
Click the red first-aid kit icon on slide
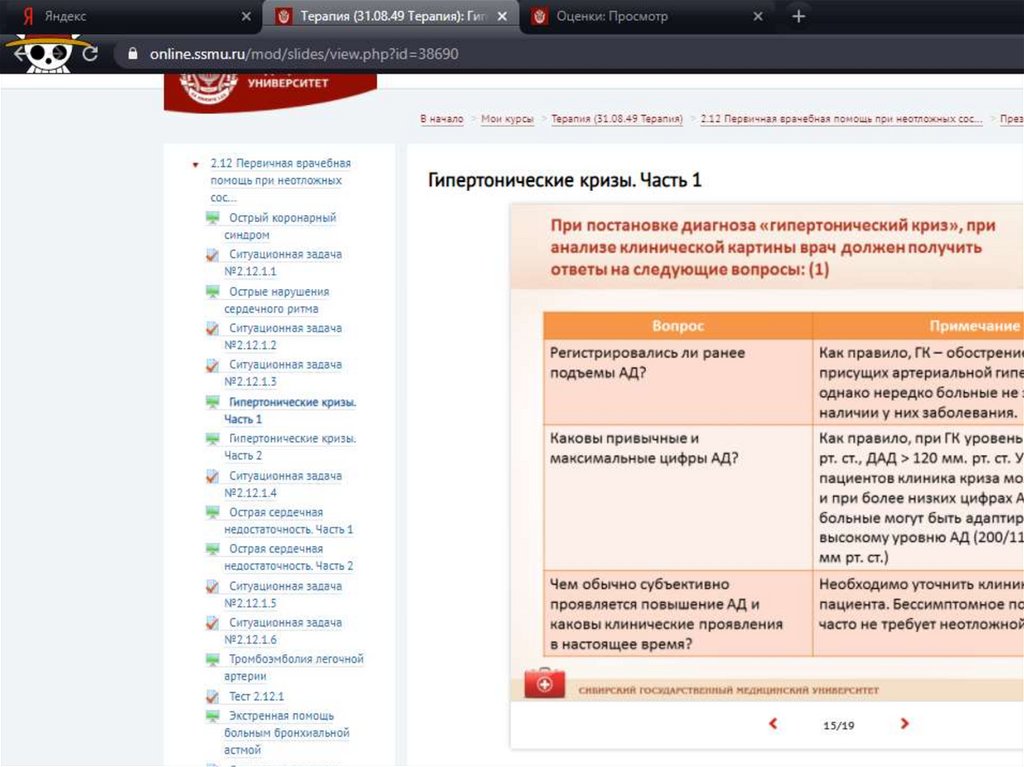pos(545,683)
